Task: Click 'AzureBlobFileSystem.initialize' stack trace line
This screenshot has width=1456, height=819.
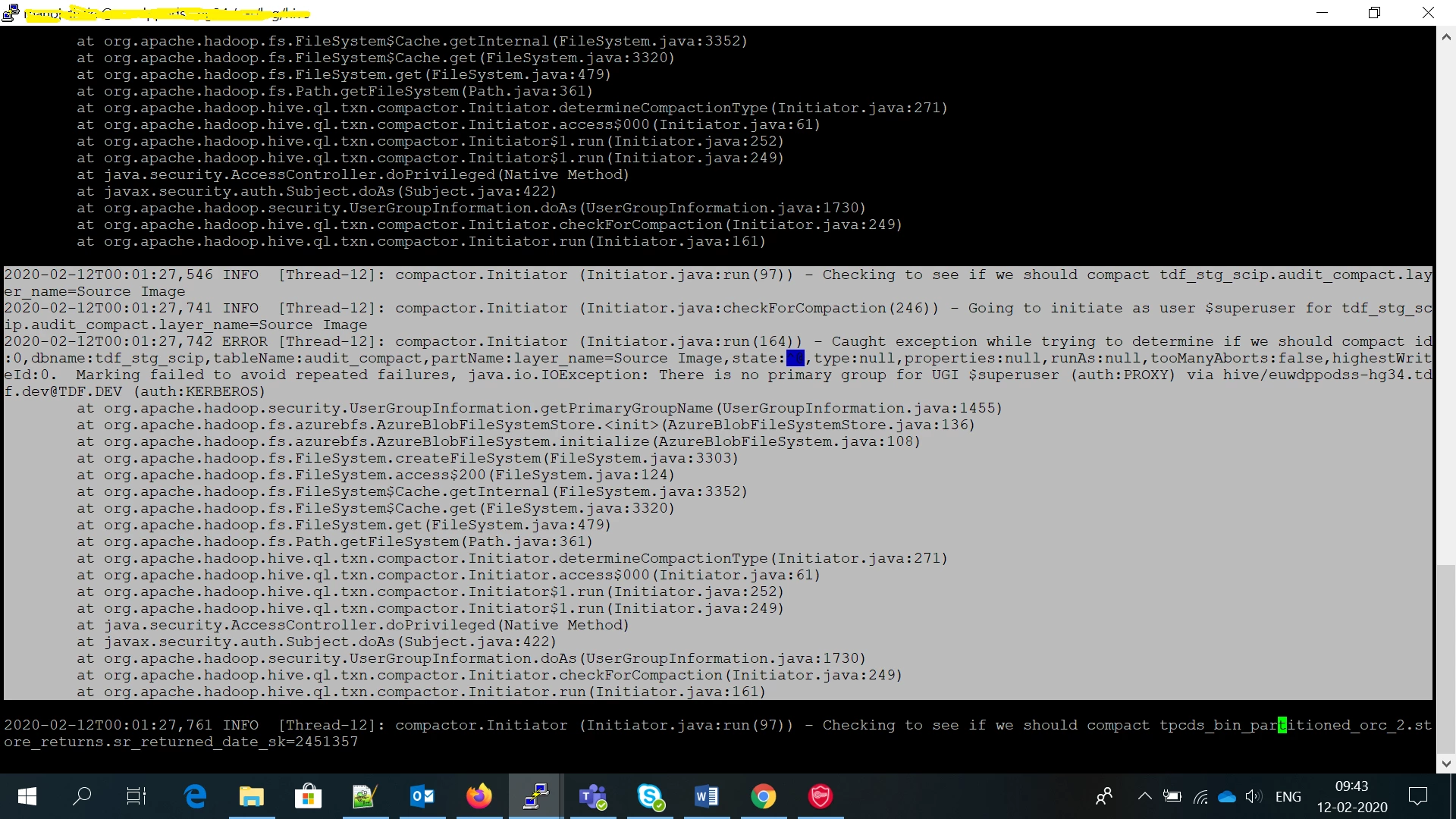Action: pos(498,441)
